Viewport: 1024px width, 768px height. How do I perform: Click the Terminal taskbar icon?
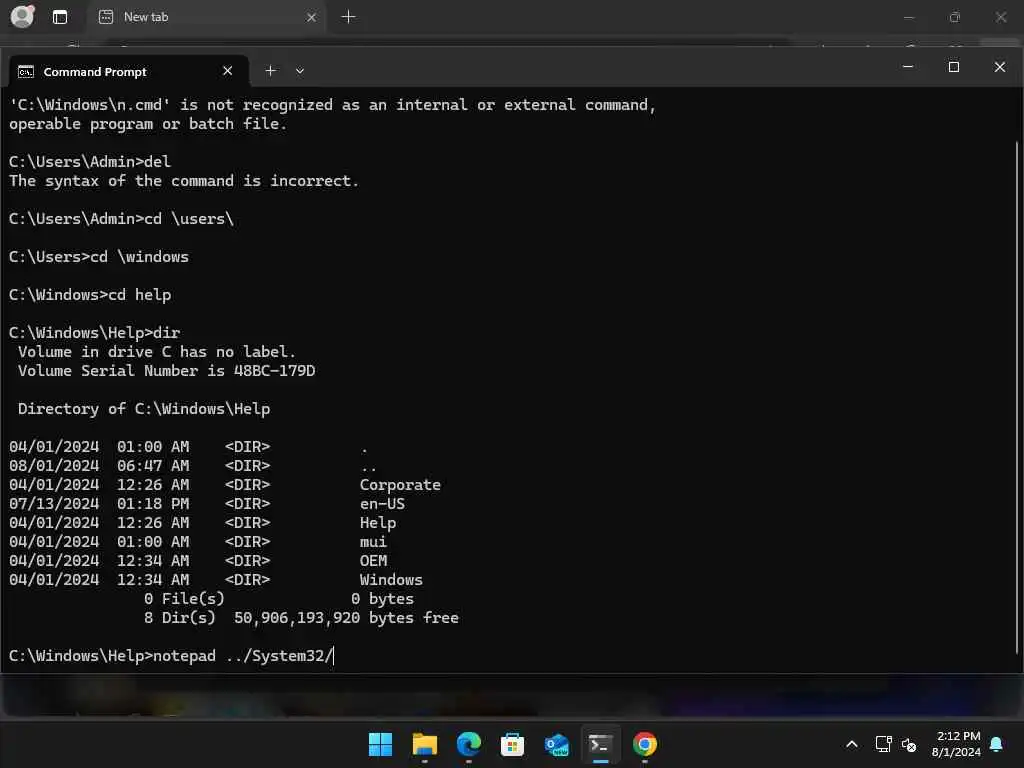click(x=600, y=744)
